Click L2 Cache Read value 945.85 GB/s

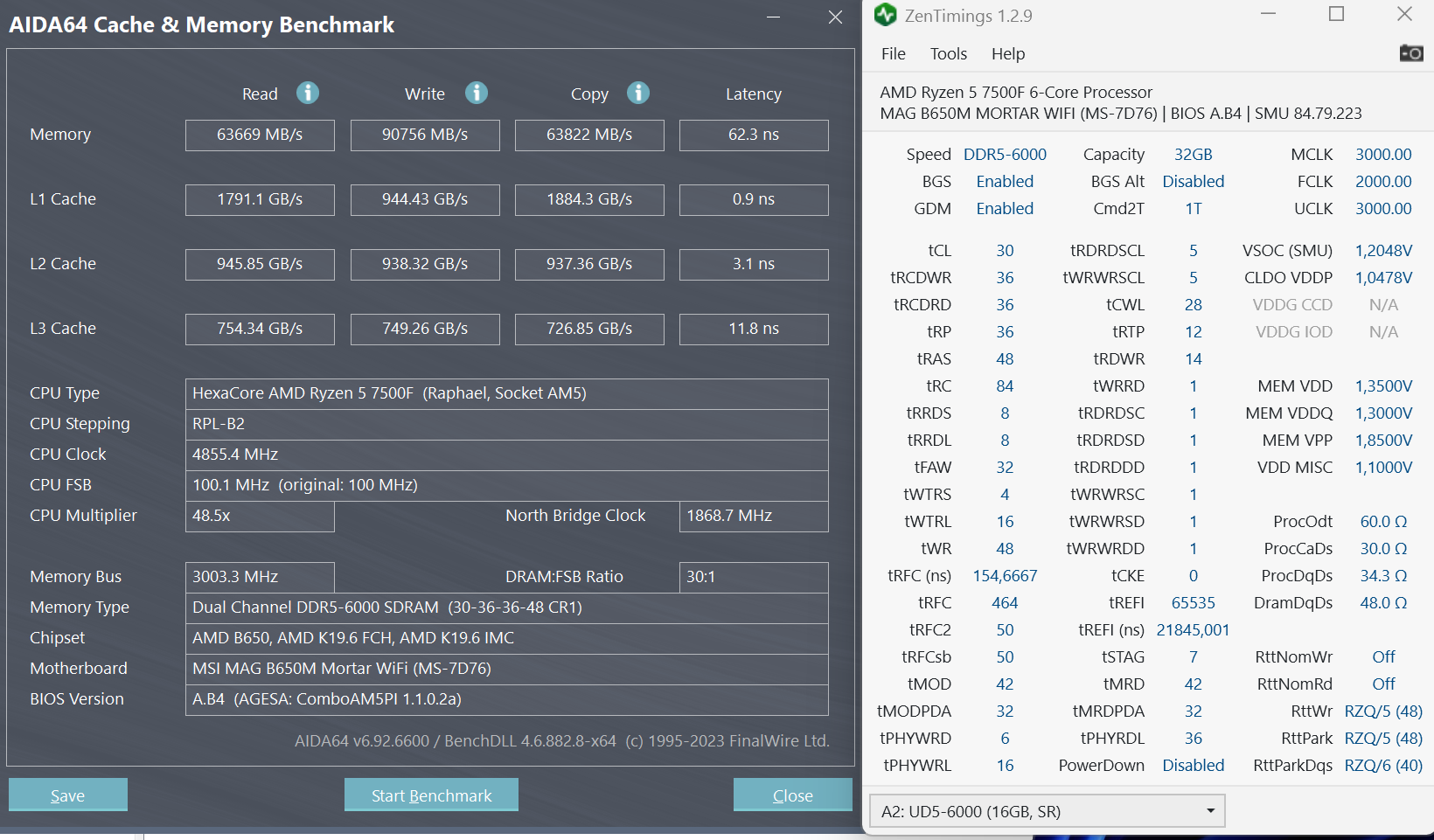(x=260, y=265)
